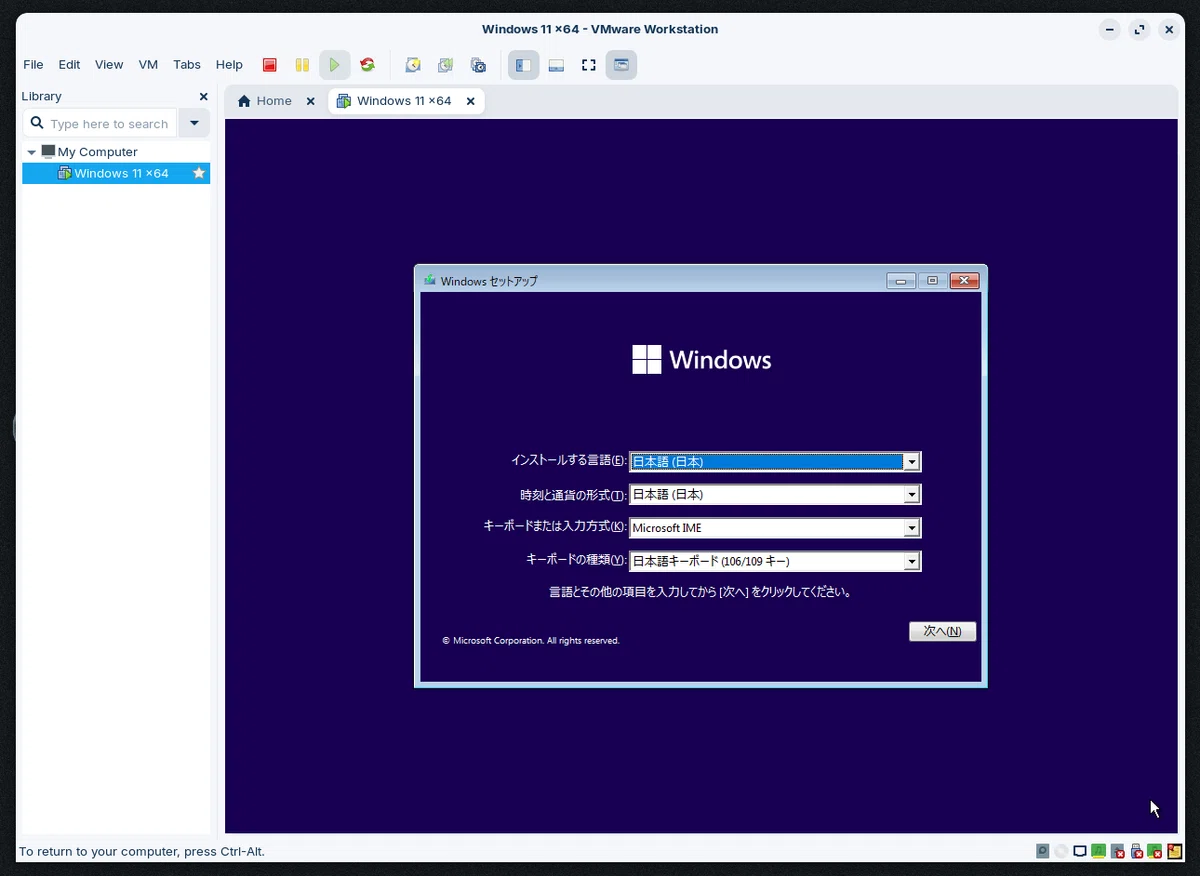Open the Edit menu

[69, 65]
